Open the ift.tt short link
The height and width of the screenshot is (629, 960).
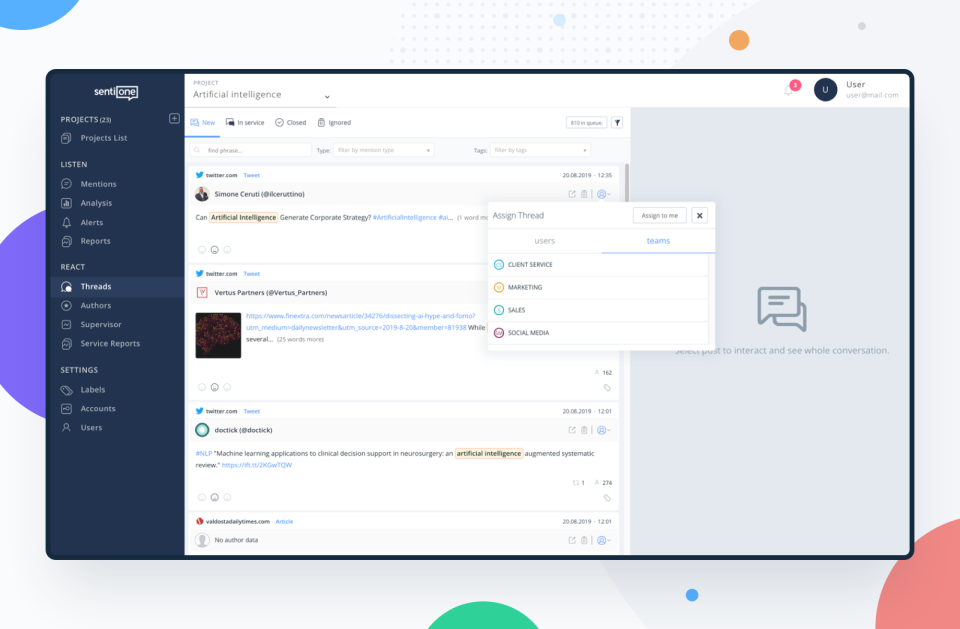coord(257,465)
